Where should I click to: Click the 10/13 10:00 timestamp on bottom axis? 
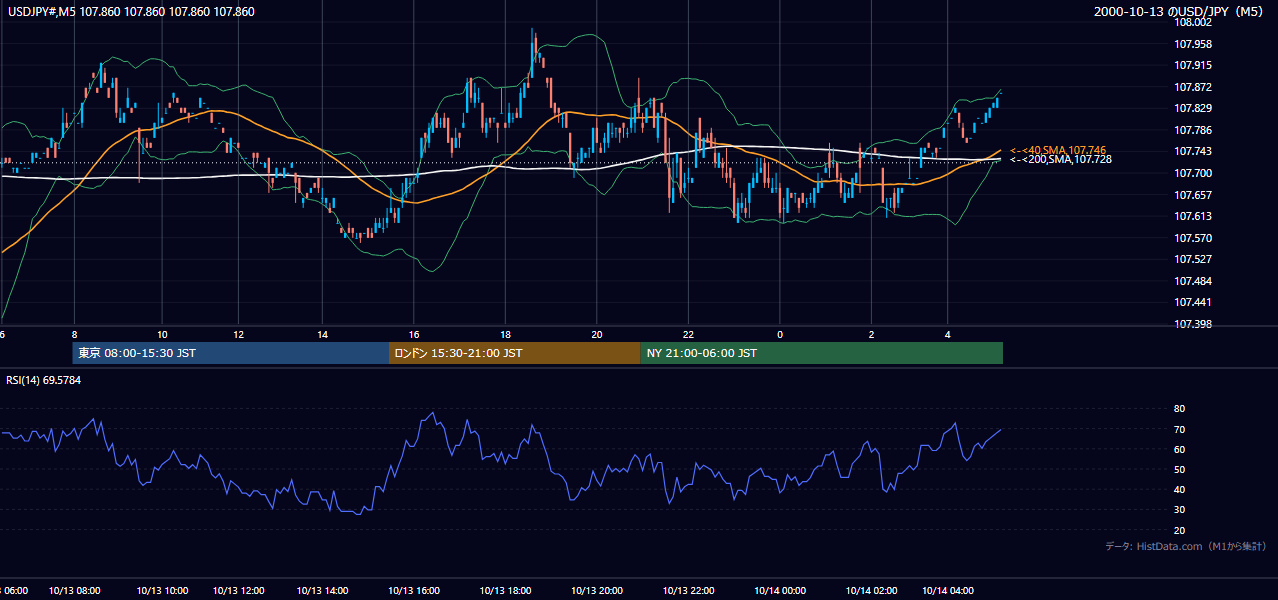click(x=162, y=591)
